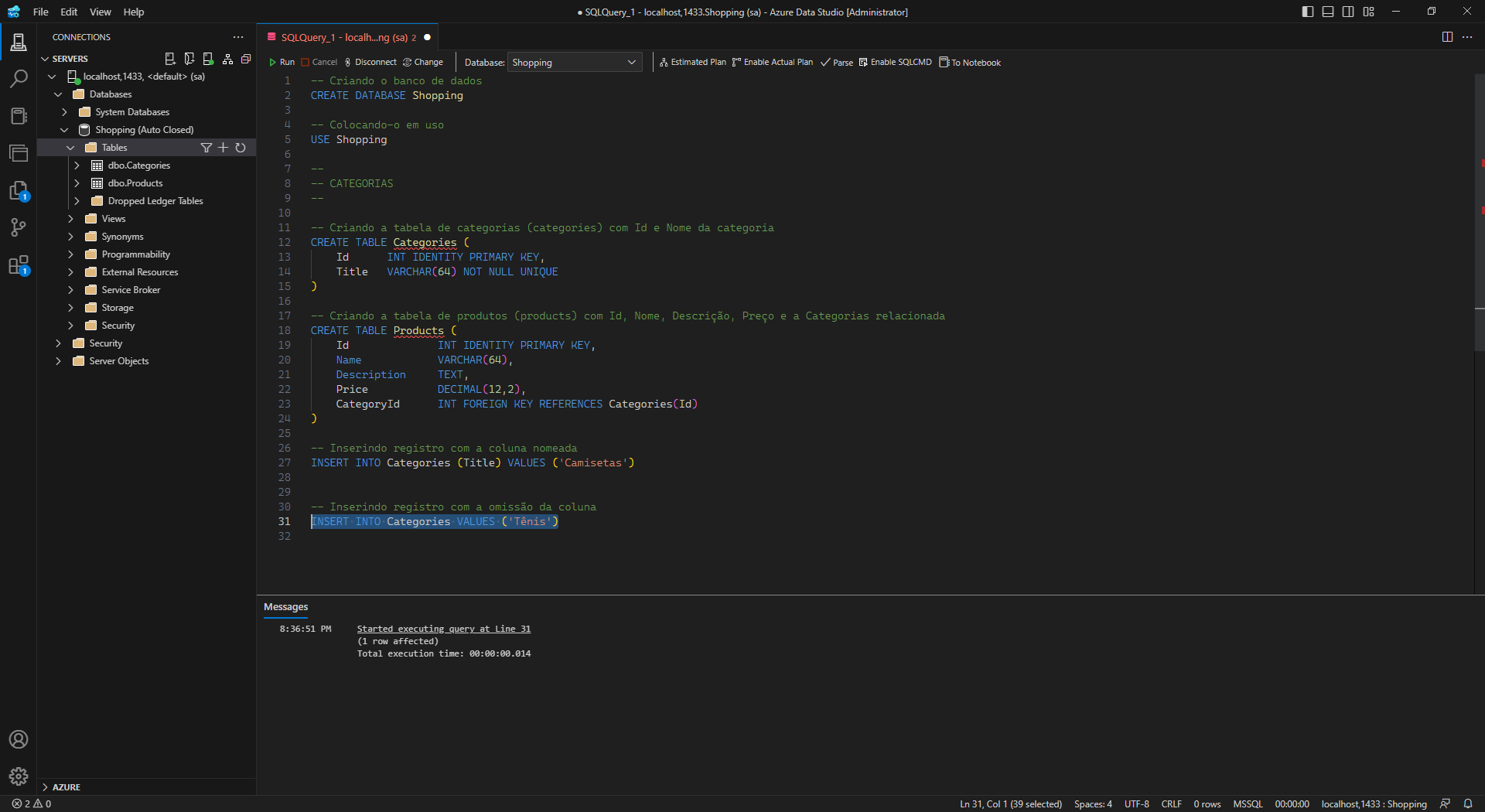
Task: Click the server grouping tree icon in Servers
Action: point(227,59)
